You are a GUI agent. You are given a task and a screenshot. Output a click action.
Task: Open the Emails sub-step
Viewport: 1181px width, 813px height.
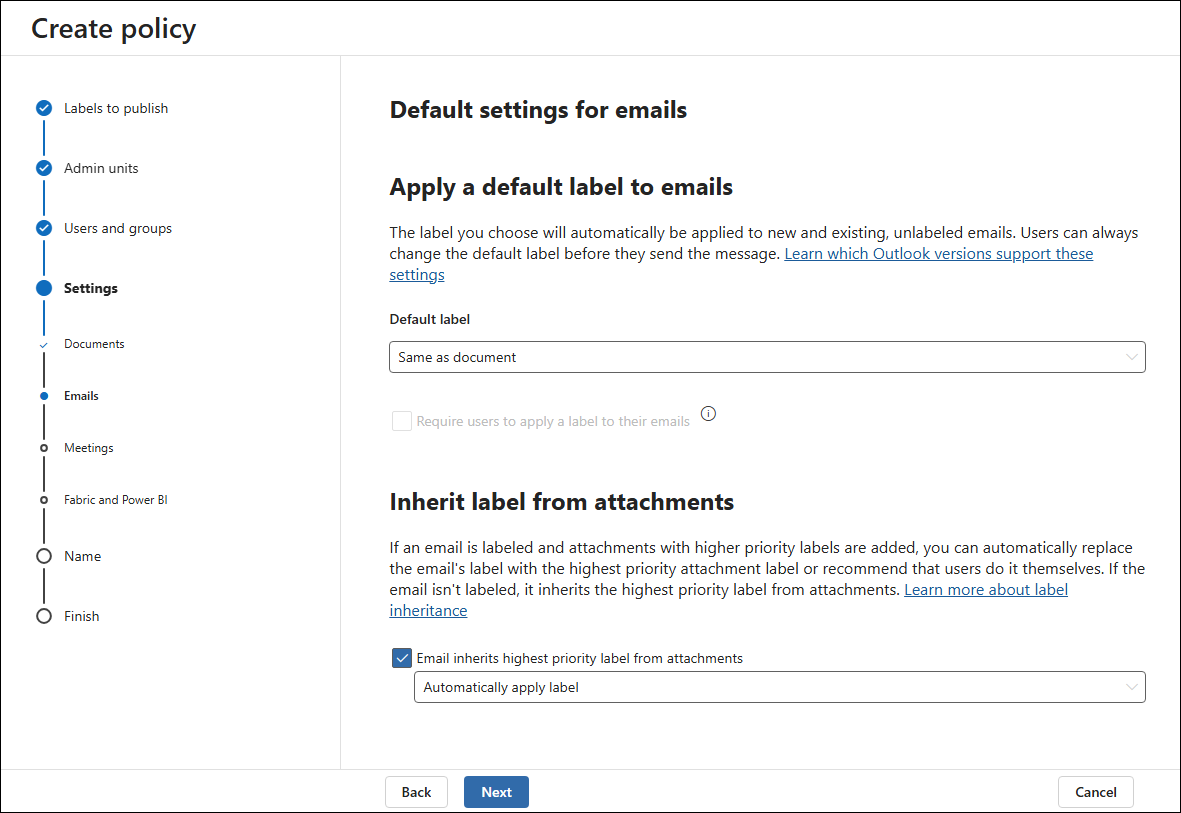click(x=81, y=396)
